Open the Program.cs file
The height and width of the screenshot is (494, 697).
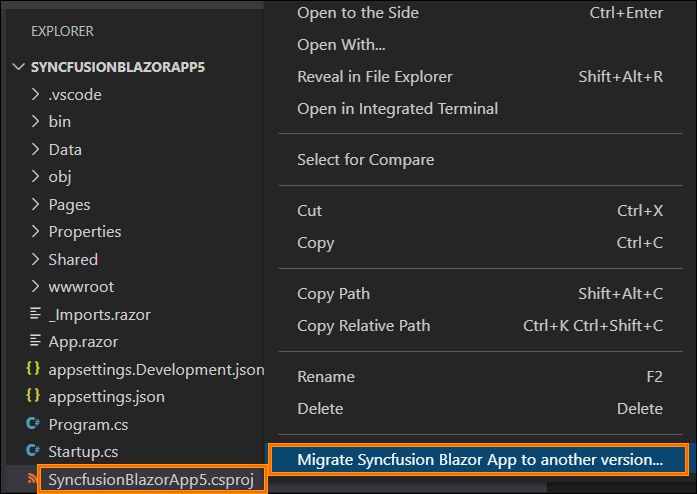(88, 425)
